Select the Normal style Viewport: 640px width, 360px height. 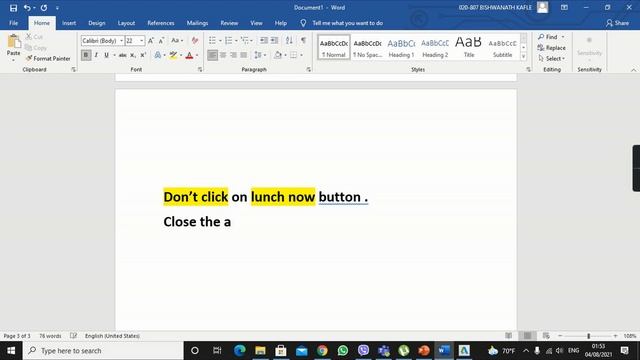[x=333, y=47]
